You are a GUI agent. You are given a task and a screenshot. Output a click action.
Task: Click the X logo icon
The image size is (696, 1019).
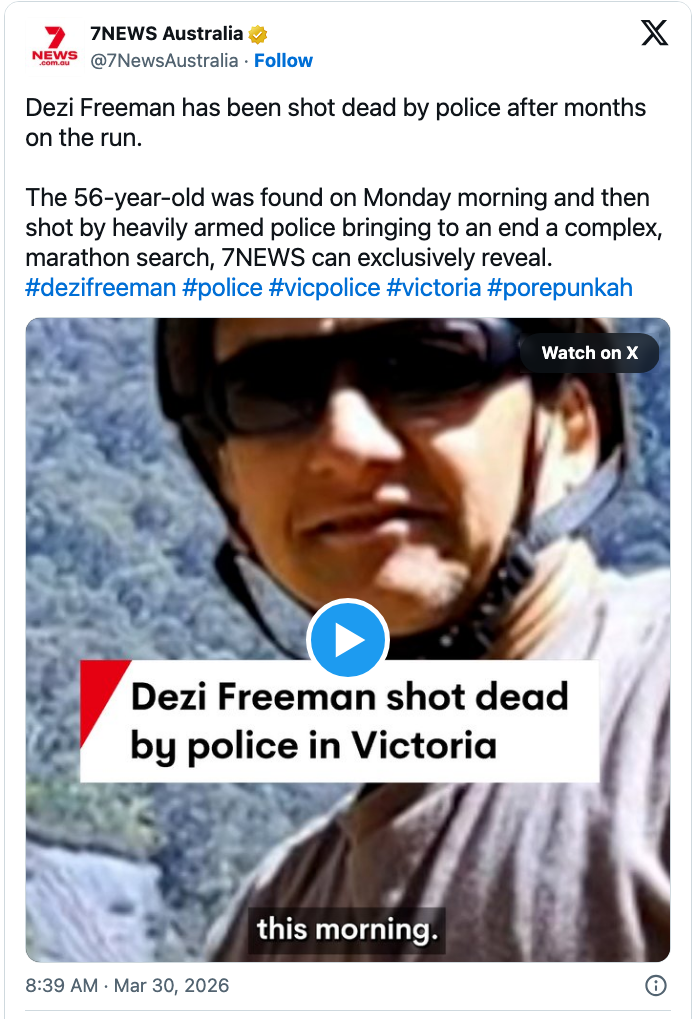654,35
